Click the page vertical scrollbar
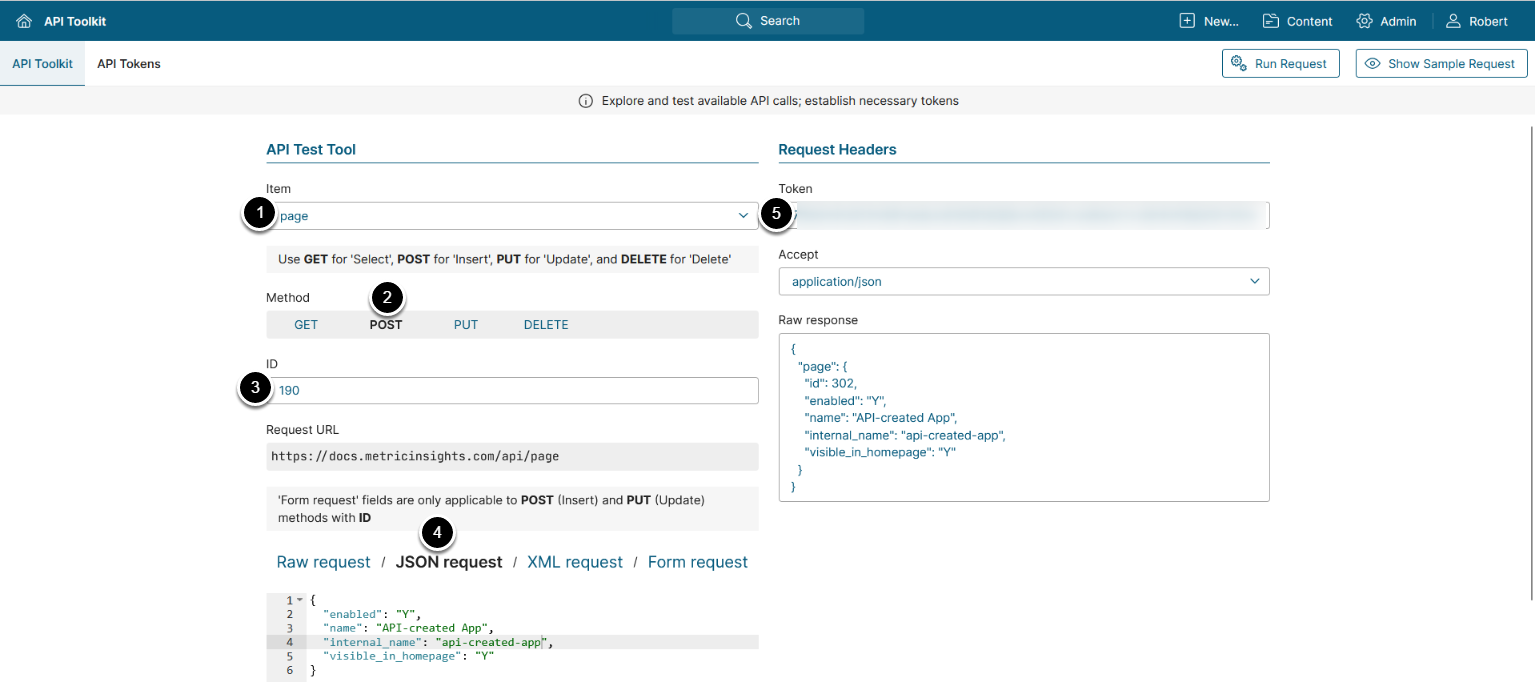This screenshot has width=1535, height=682. [1531, 360]
